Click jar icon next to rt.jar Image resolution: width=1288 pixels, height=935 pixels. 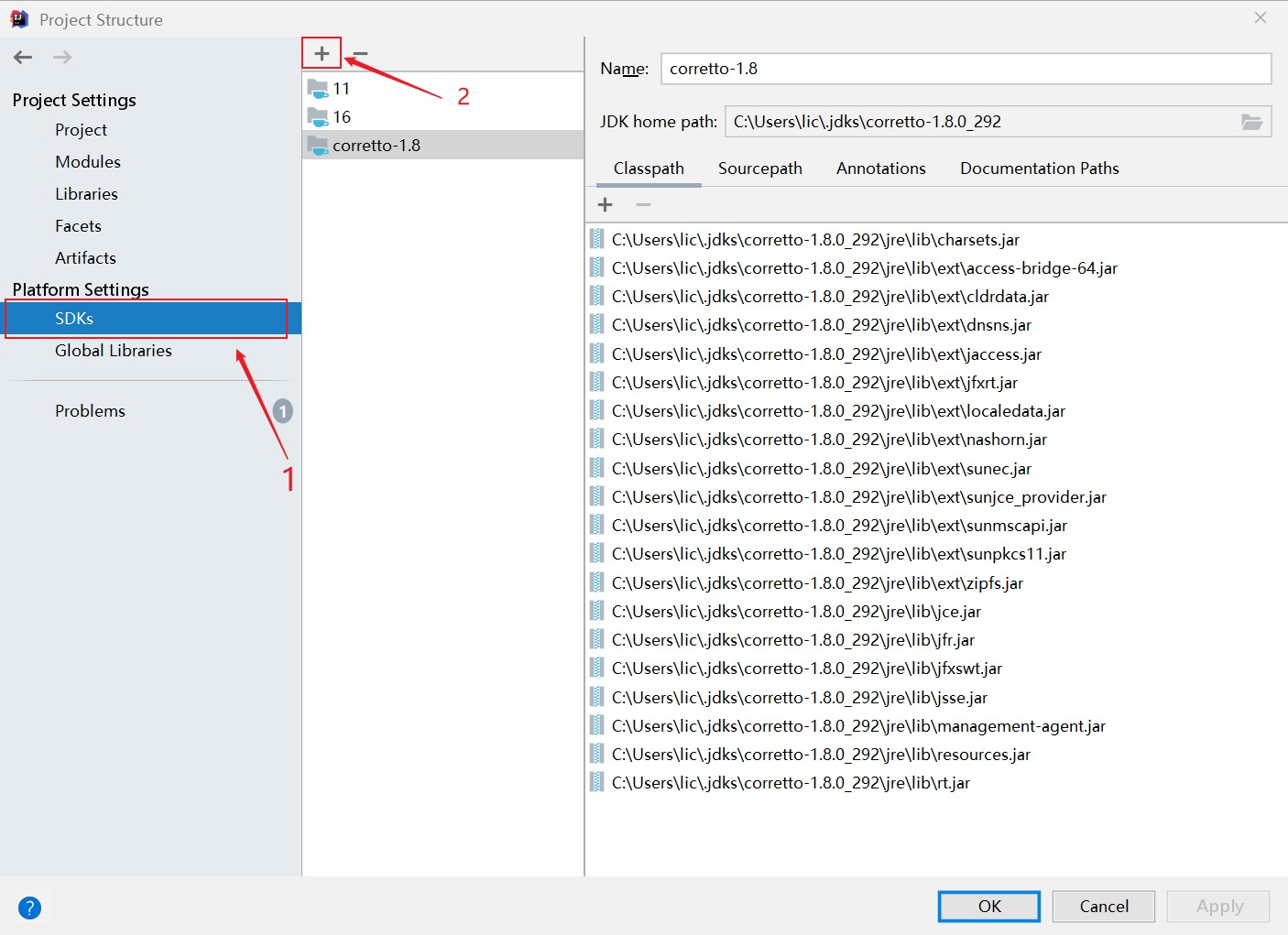[596, 782]
